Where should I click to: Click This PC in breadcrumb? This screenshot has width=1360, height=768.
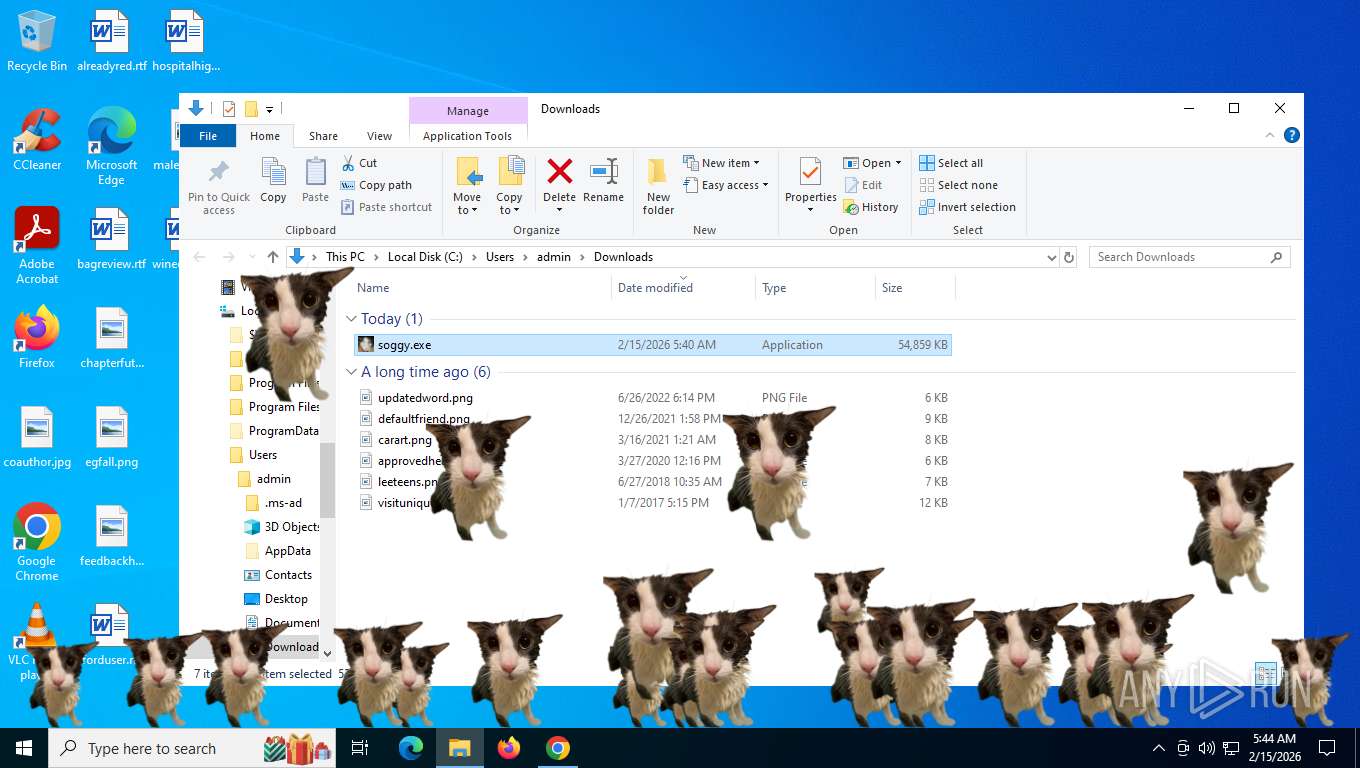(345, 257)
